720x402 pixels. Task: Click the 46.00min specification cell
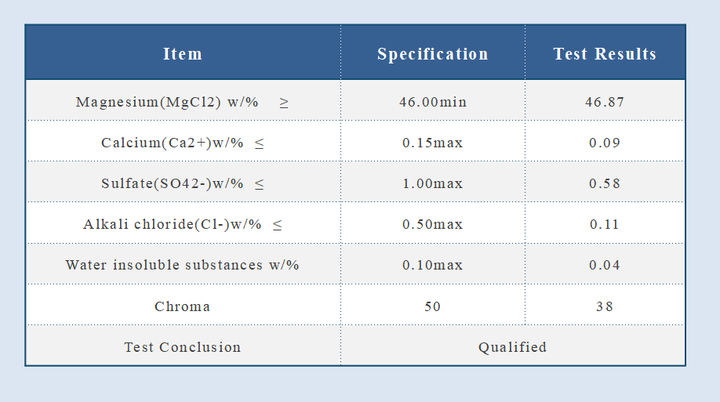pos(432,102)
